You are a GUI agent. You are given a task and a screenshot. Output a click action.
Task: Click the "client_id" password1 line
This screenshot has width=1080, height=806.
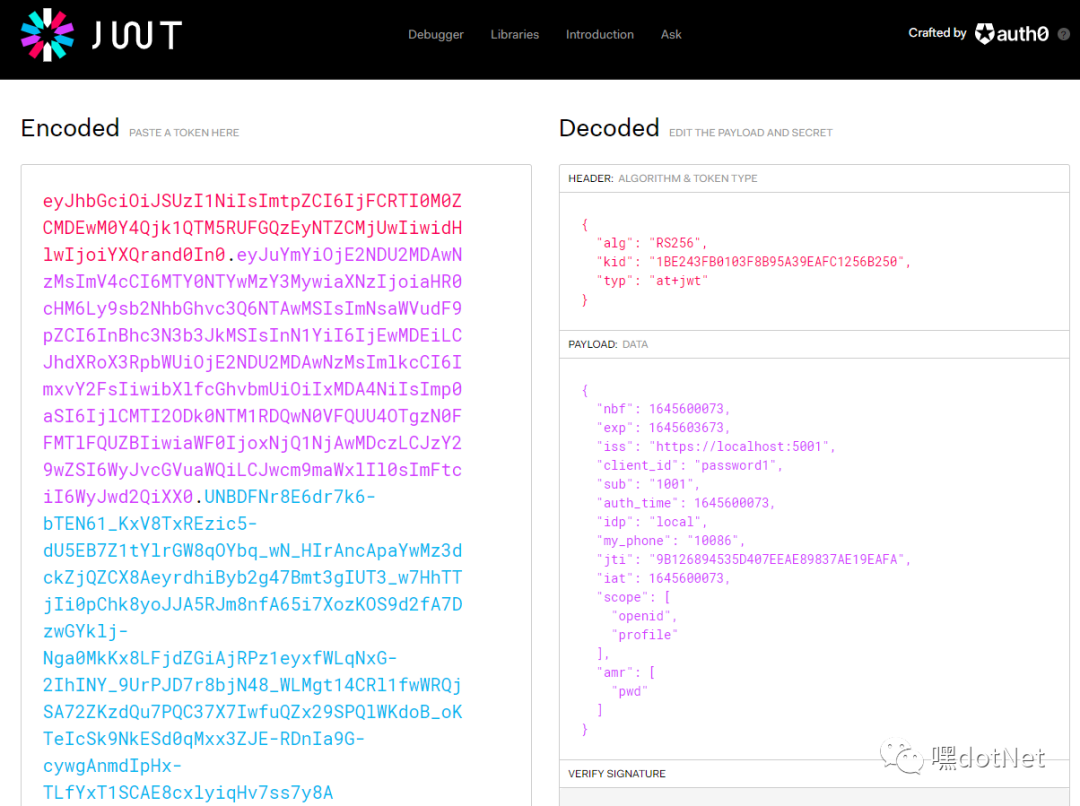click(692, 465)
